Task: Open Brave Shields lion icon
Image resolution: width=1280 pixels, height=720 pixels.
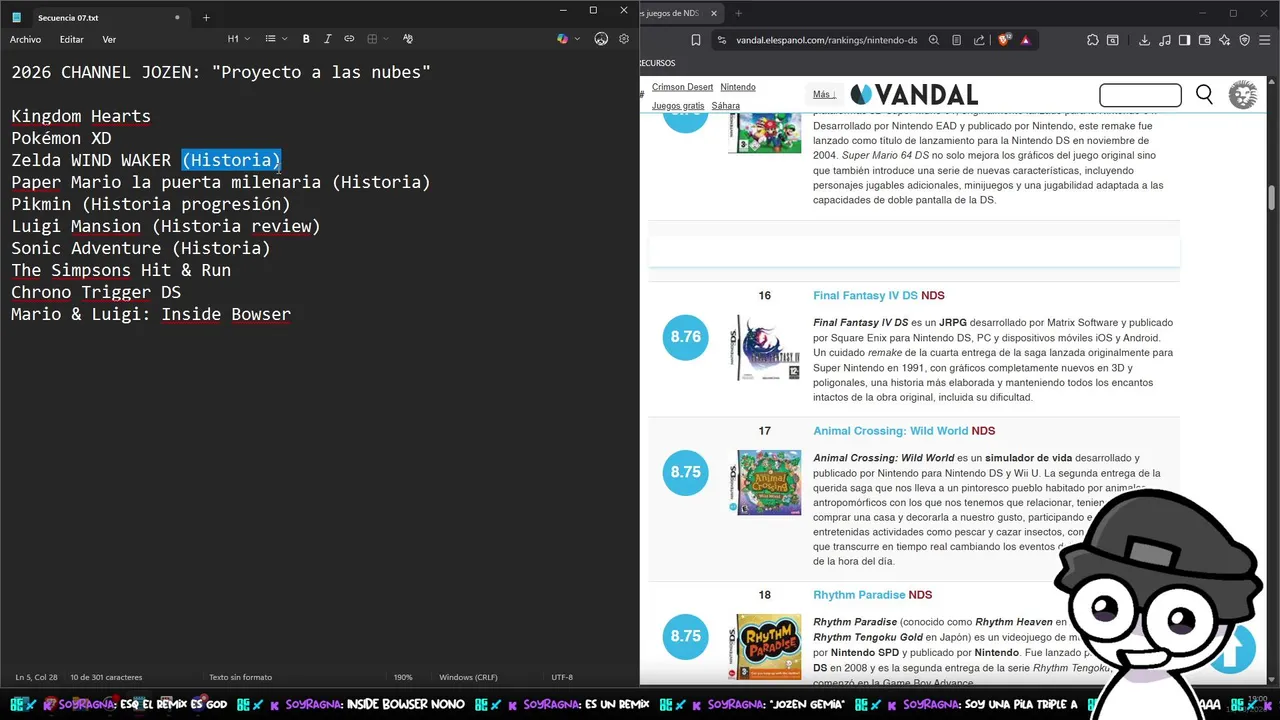Action: (x=1005, y=40)
